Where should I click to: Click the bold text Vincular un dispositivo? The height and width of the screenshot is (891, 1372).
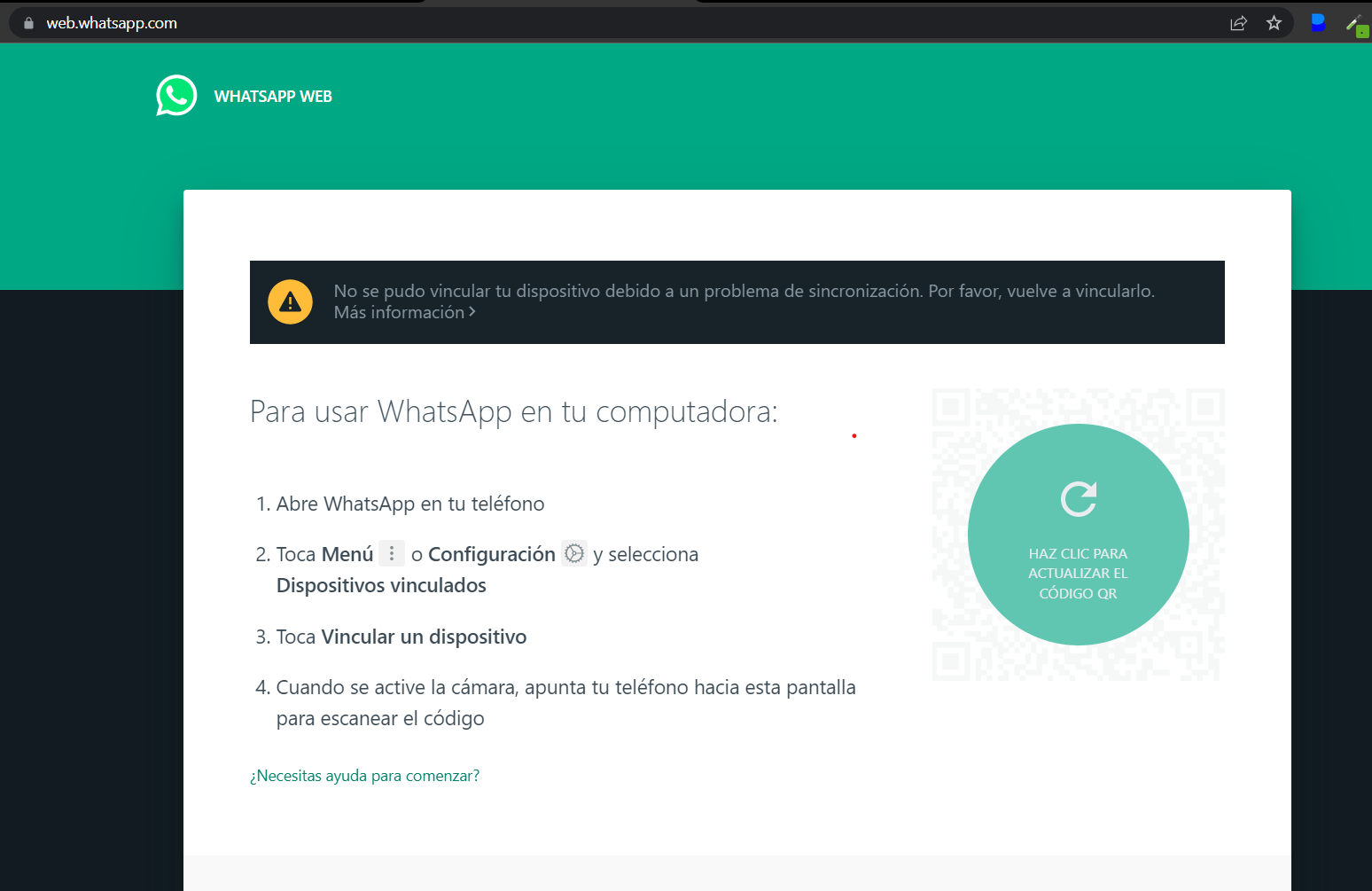click(x=424, y=637)
